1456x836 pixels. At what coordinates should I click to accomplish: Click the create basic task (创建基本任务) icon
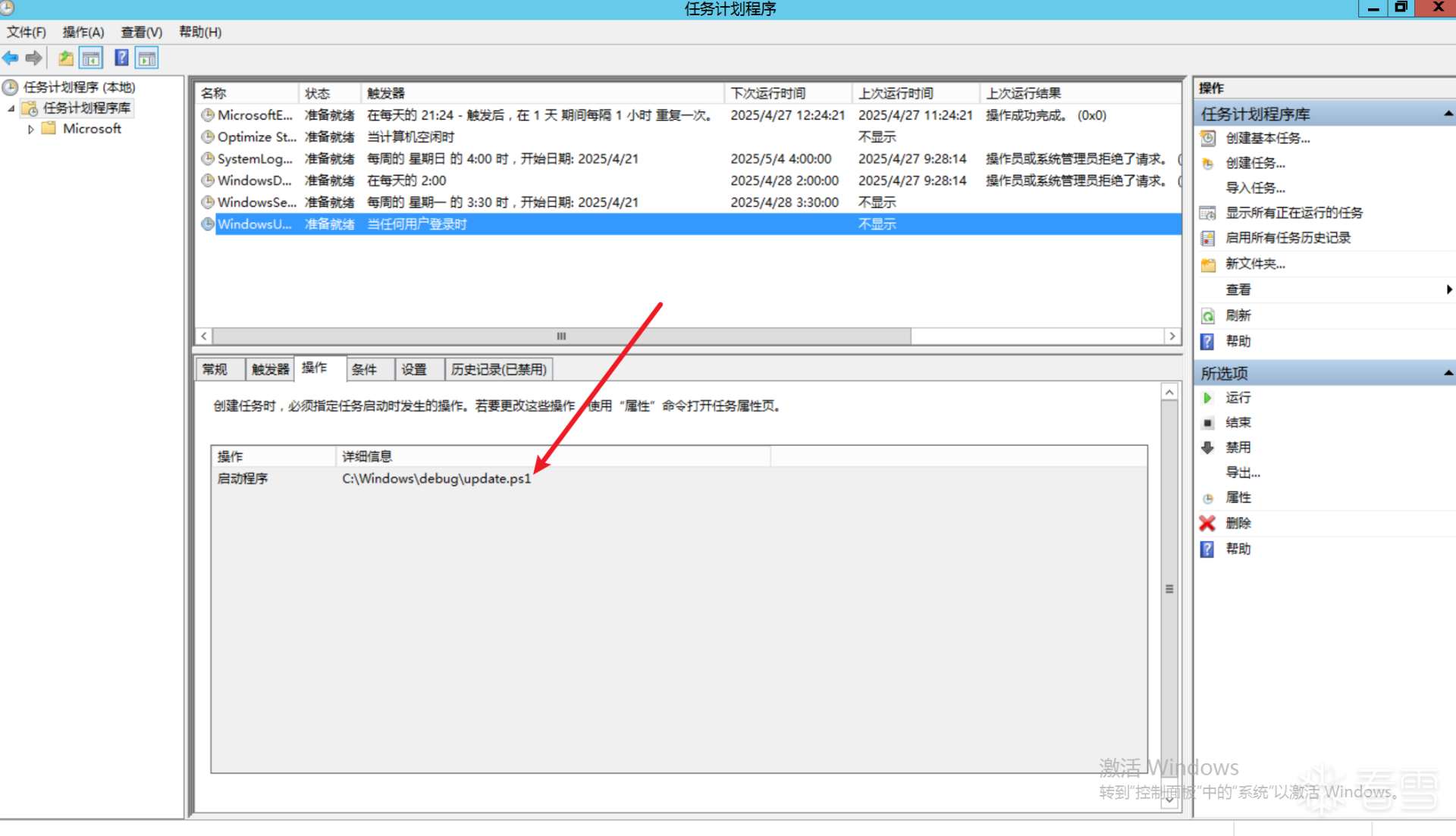pos(1208,138)
